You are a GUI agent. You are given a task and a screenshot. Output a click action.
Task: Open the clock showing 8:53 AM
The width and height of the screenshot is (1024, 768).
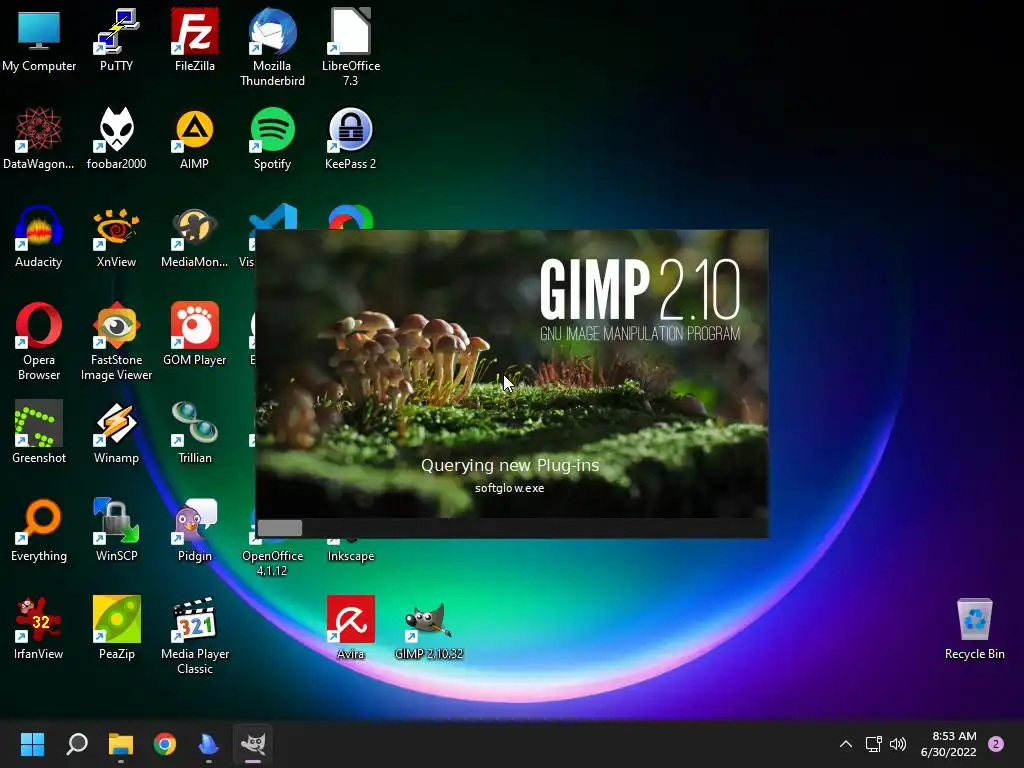(x=948, y=744)
